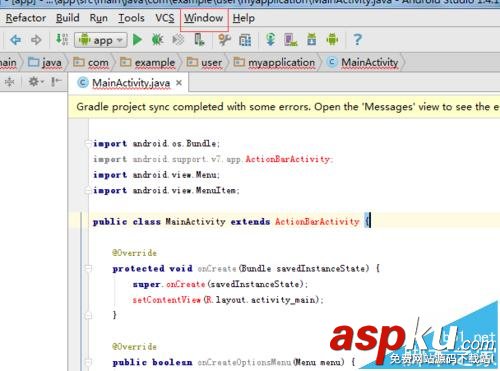Open settings via wrench icon
Viewport: 500px width, 371px height.
(x=224, y=40)
